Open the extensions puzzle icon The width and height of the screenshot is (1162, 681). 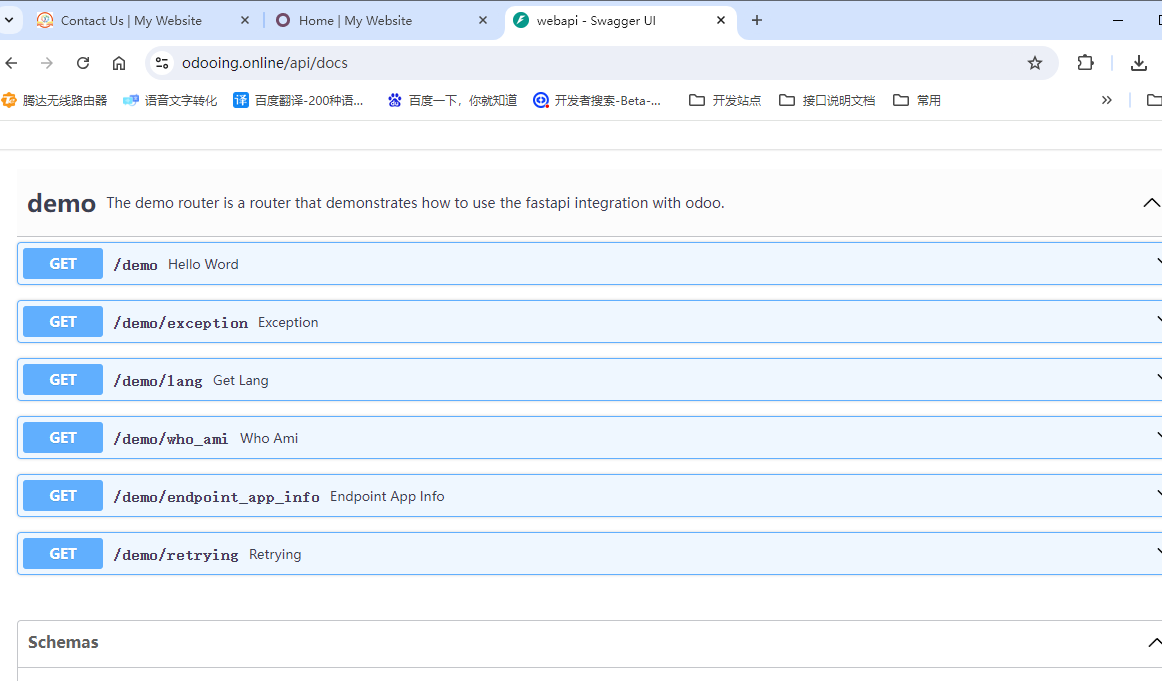(1086, 63)
